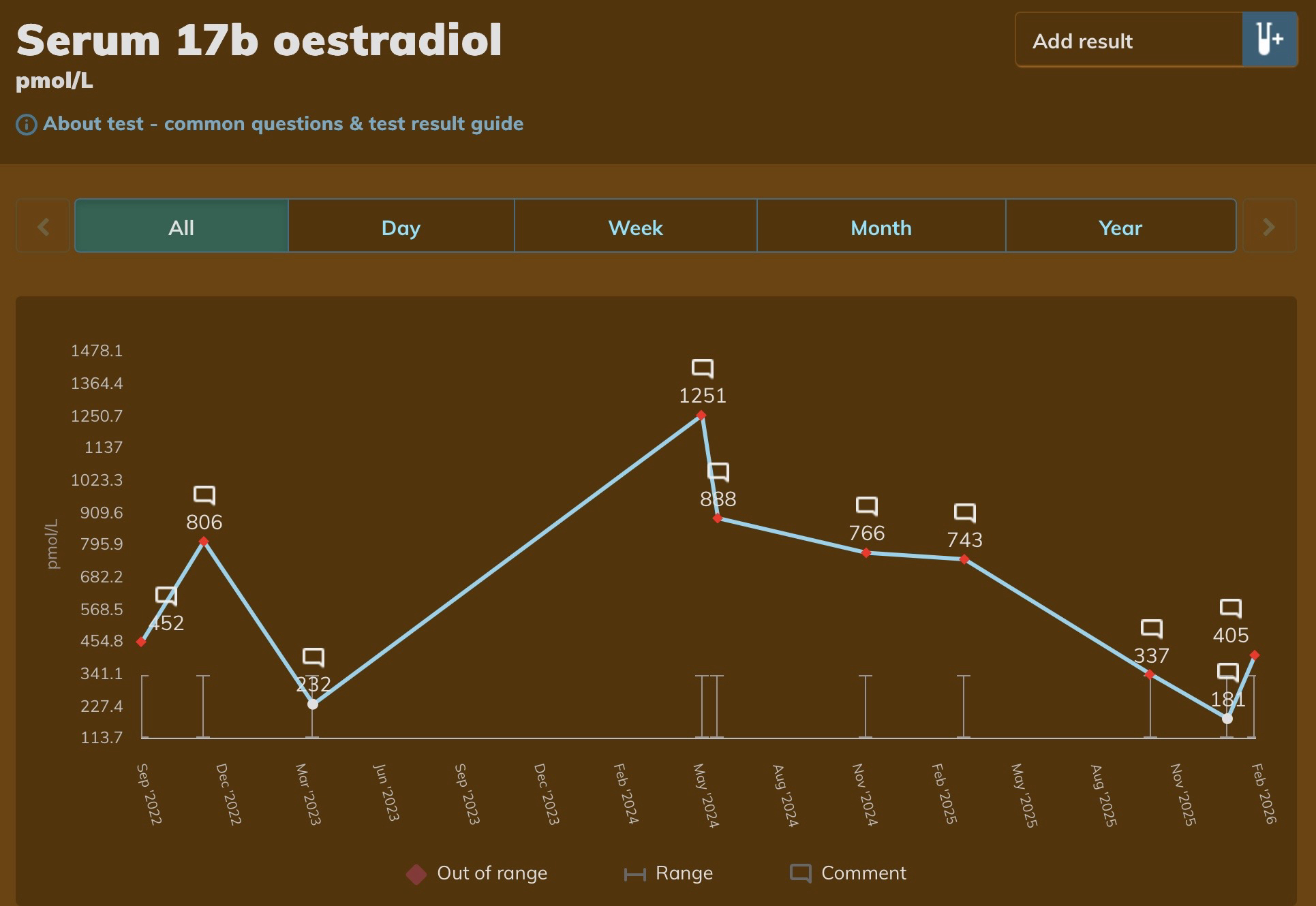Click the test tube add-result icon

click(1269, 40)
